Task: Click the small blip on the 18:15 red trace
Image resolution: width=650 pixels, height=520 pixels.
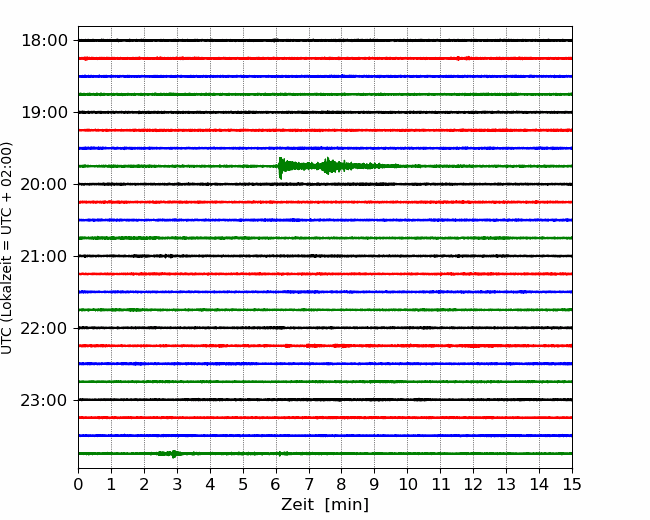Action: [x=459, y=58]
